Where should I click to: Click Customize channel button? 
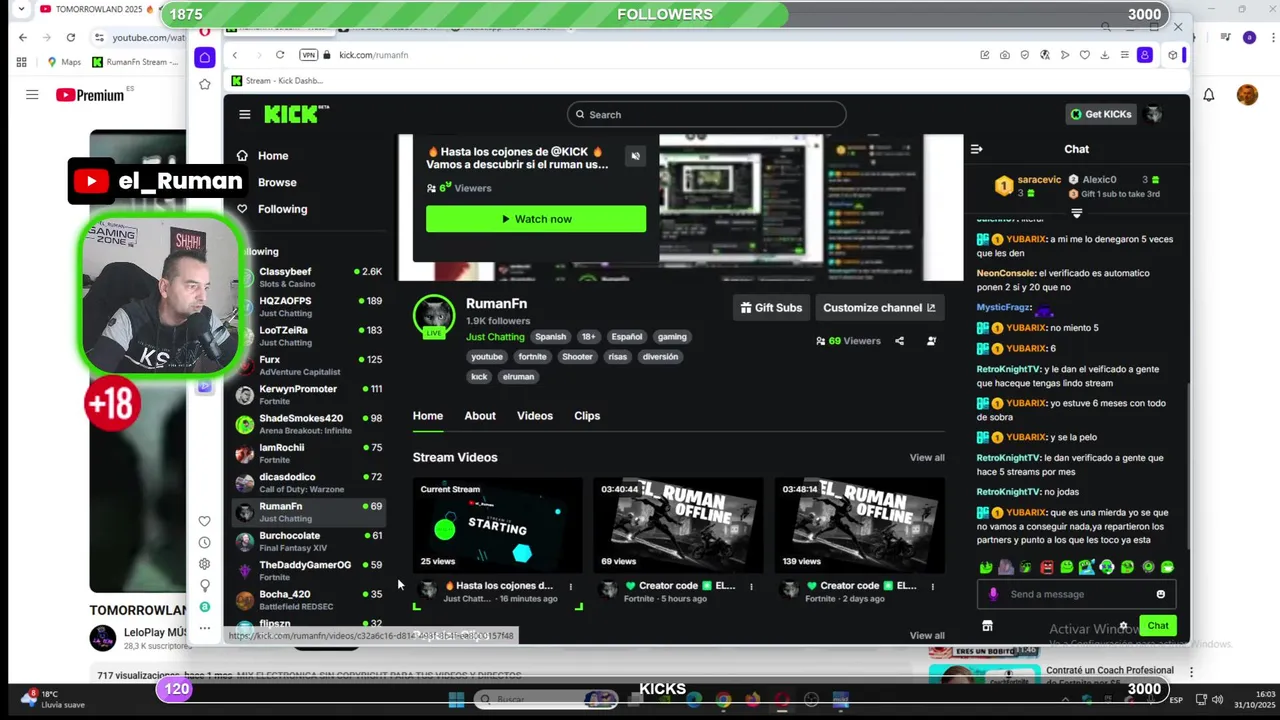coord(879,308)
